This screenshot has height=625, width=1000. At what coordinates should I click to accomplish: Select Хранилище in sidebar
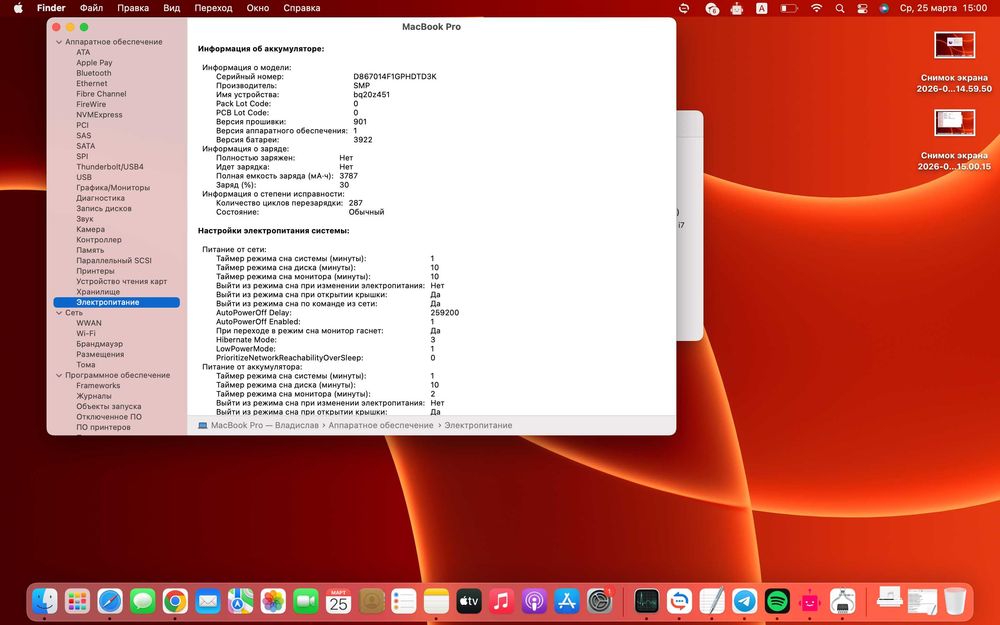(x=98, y=292)
